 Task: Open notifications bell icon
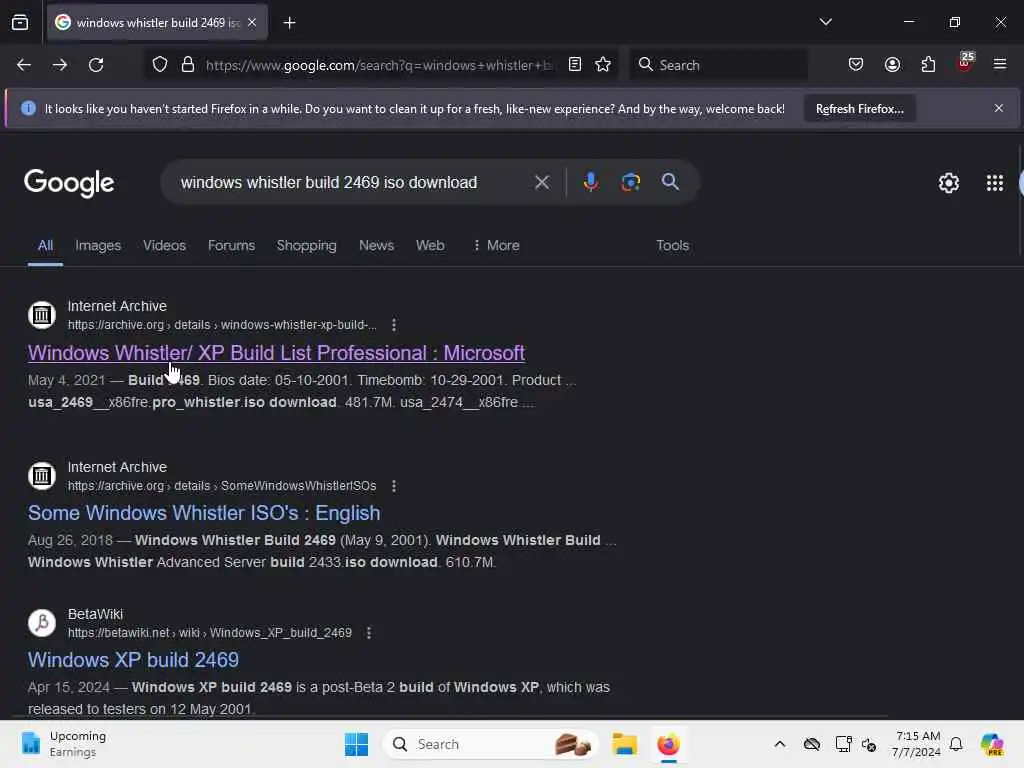(956, 744)
